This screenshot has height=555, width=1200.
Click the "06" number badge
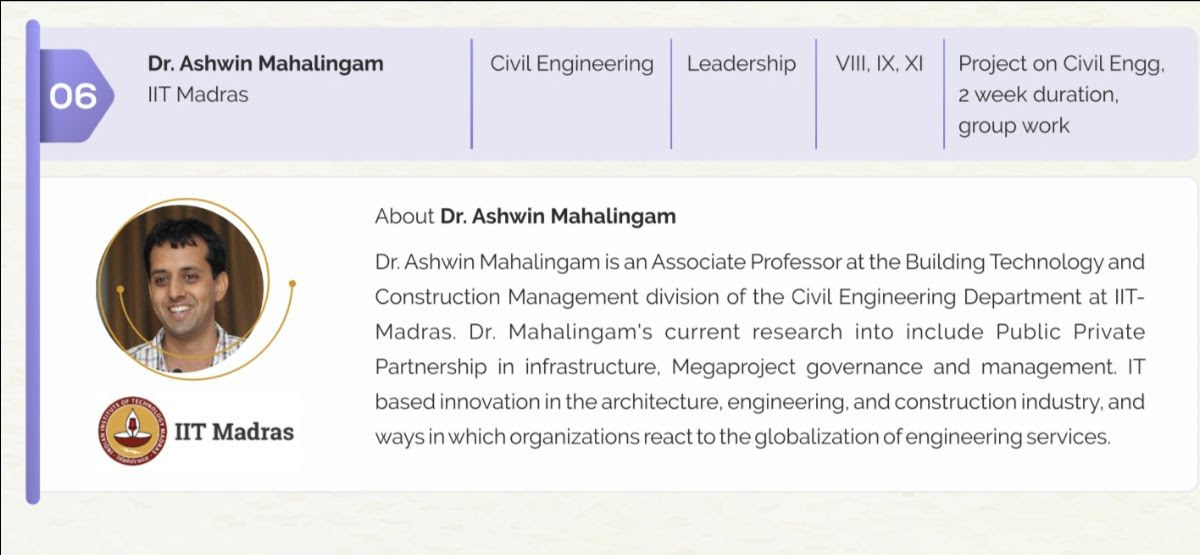tap(73, 96)
